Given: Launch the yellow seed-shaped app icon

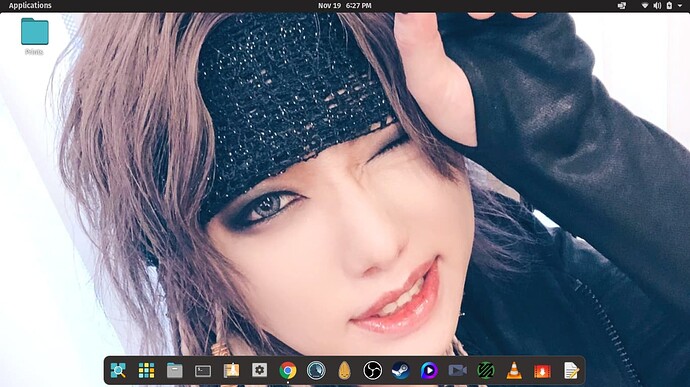Looking at the screenshot, I should [x=345, y=371].
